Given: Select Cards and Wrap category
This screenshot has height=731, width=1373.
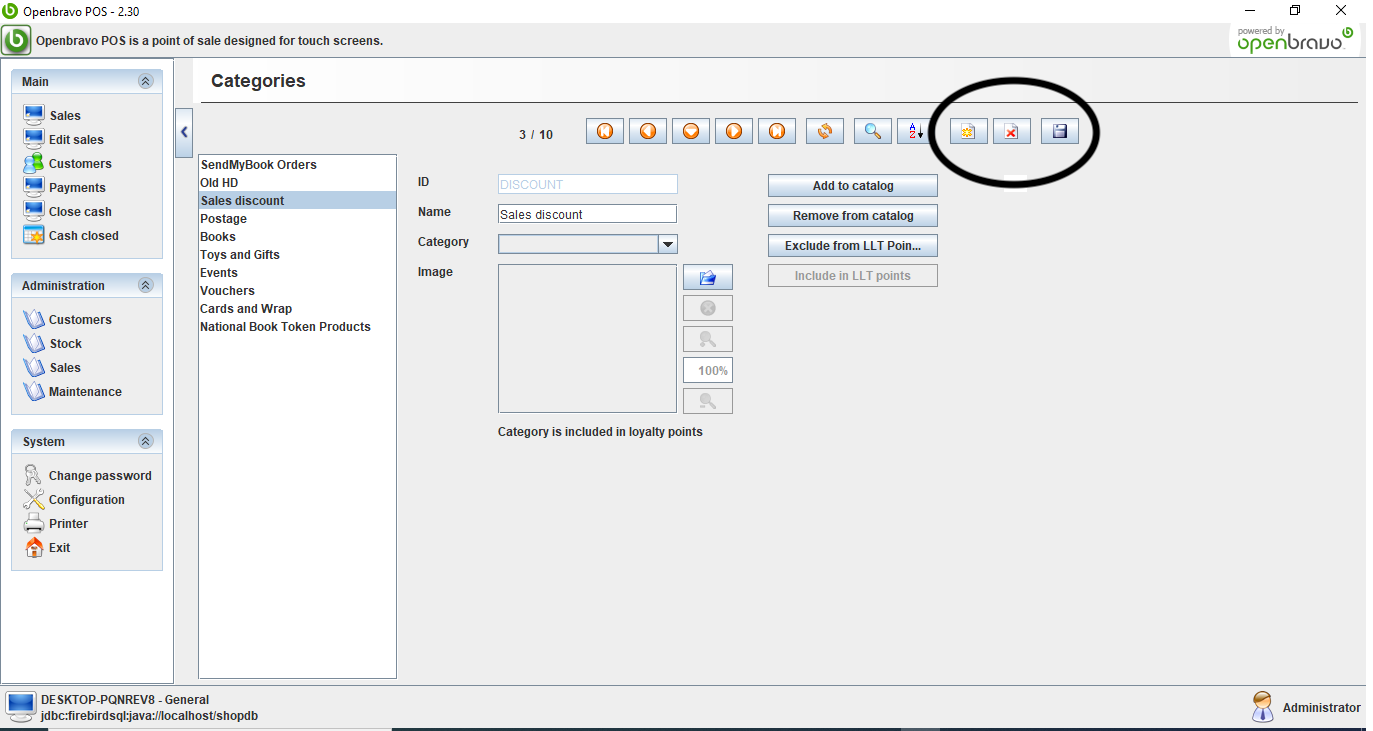Looking at the screenshot, I should pos(298,308).
